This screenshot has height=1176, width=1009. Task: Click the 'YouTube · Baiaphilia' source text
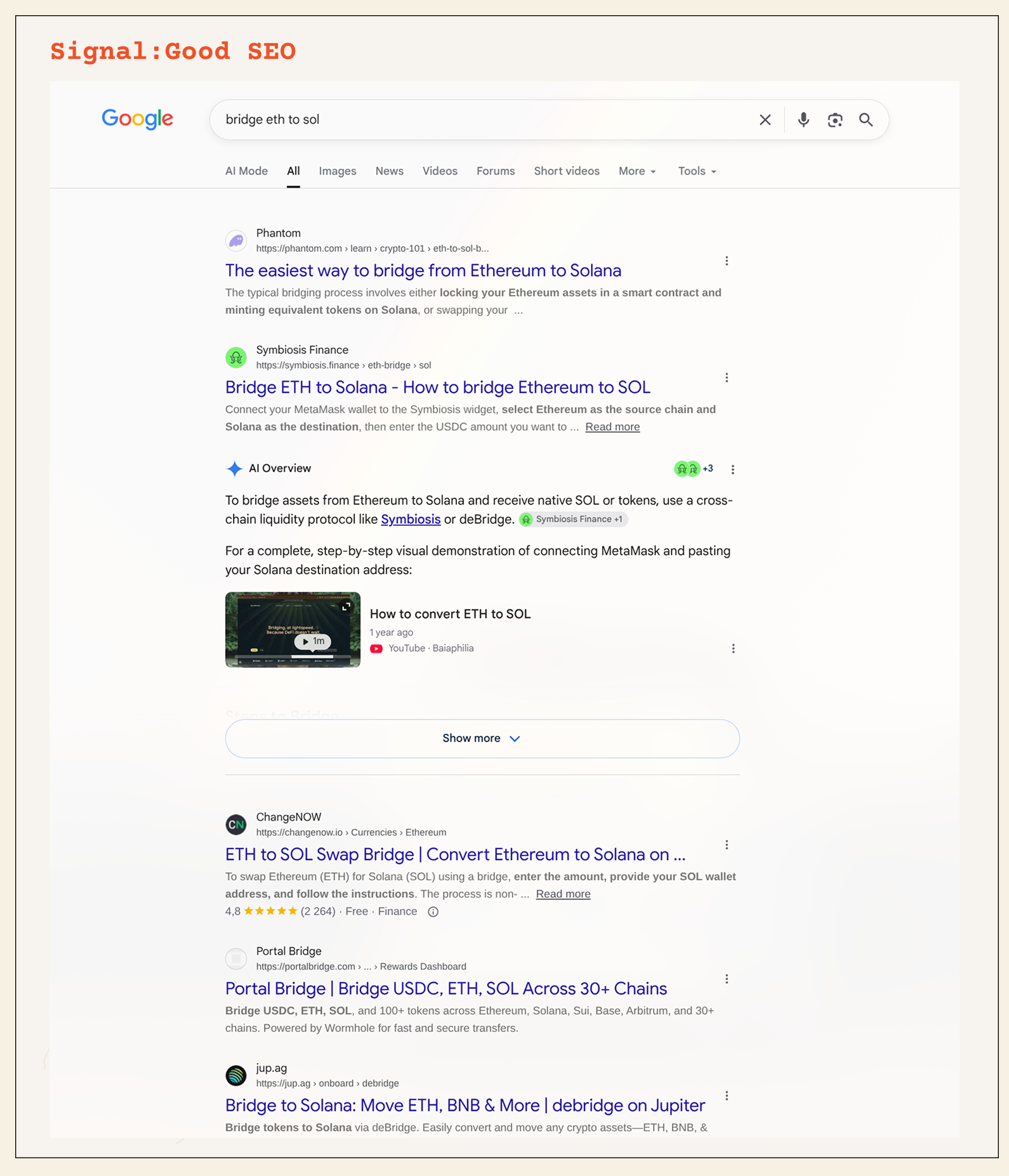point(431,648)
